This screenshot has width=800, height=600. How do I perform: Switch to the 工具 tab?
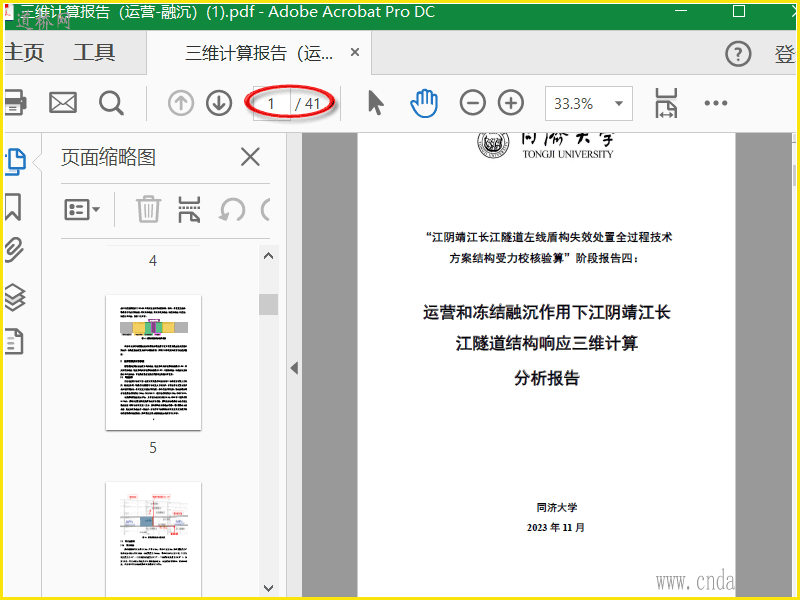(x=94, y=53)
